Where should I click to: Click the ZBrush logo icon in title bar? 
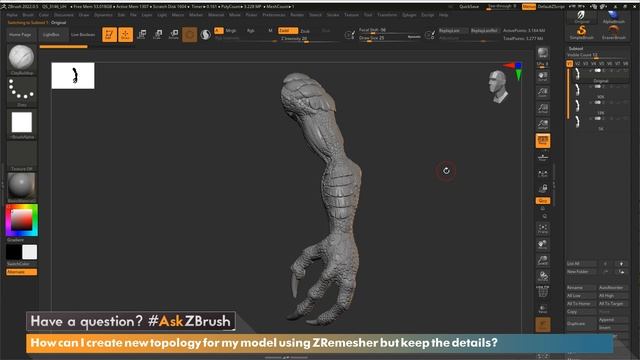point(3,7)
